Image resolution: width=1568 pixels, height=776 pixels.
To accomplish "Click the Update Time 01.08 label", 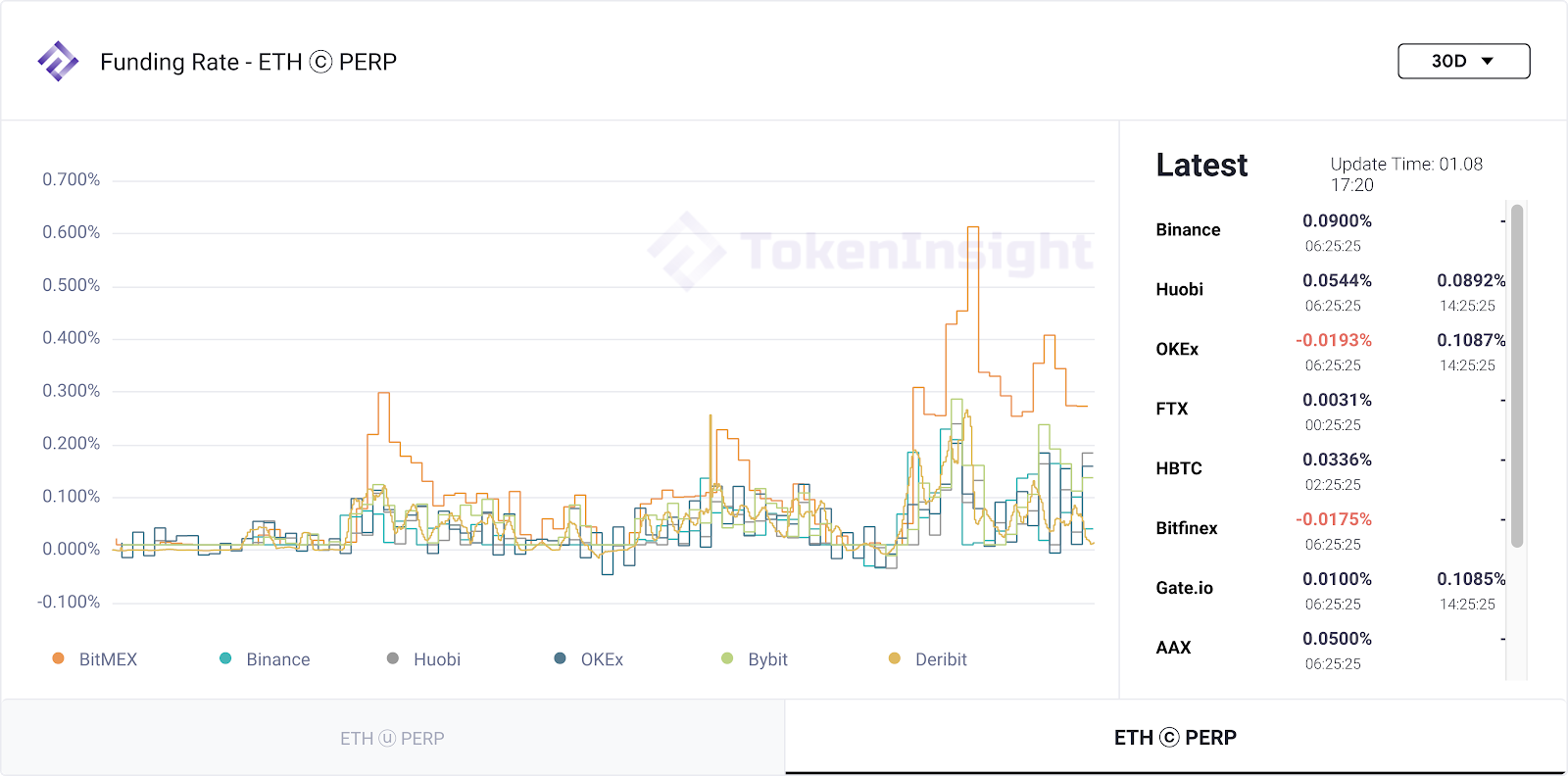I will [x=1406, y=174].
